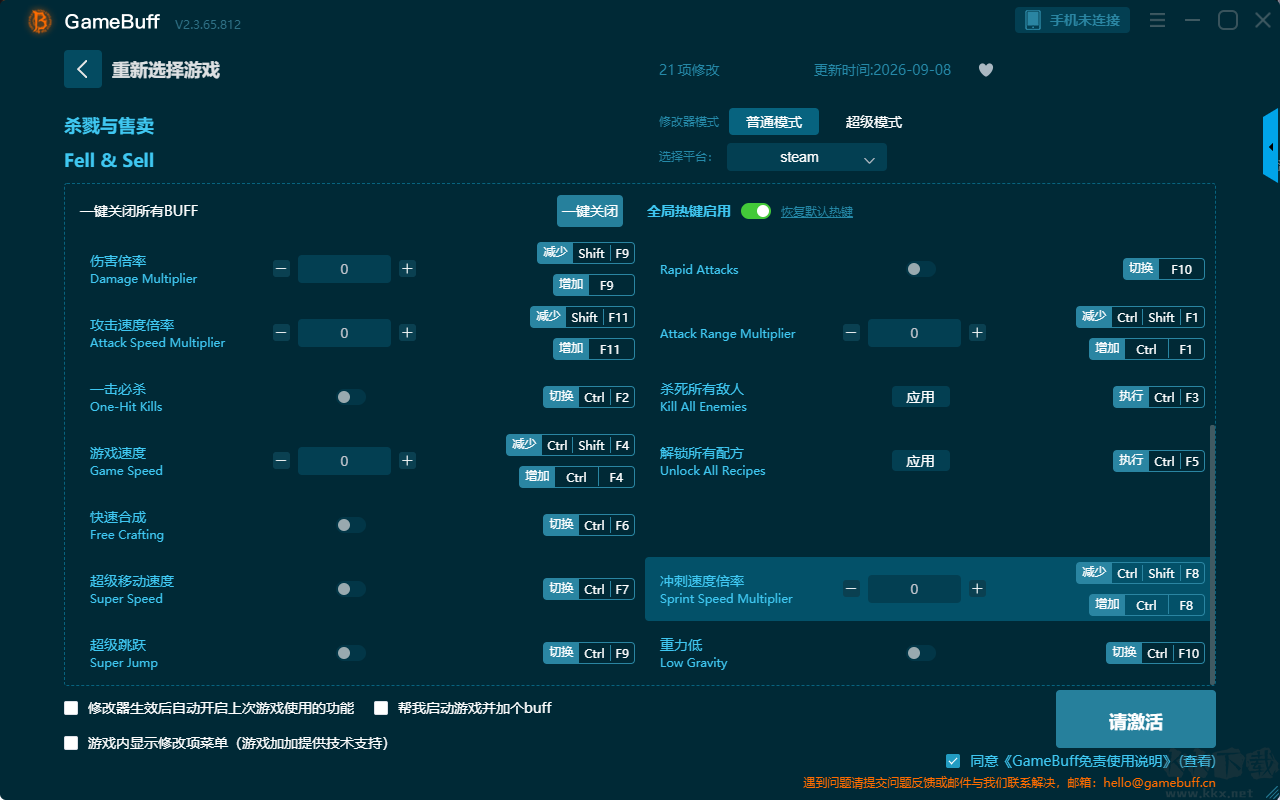Increase Damage Multiplier with plus icon
The image size is (1280, 800).
407,269
